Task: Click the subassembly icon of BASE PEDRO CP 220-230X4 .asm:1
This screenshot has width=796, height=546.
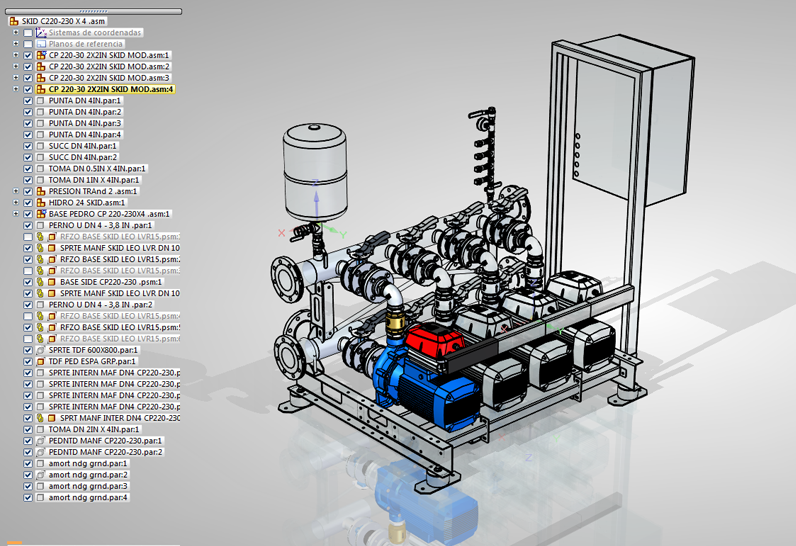Action: click(41, 214)
